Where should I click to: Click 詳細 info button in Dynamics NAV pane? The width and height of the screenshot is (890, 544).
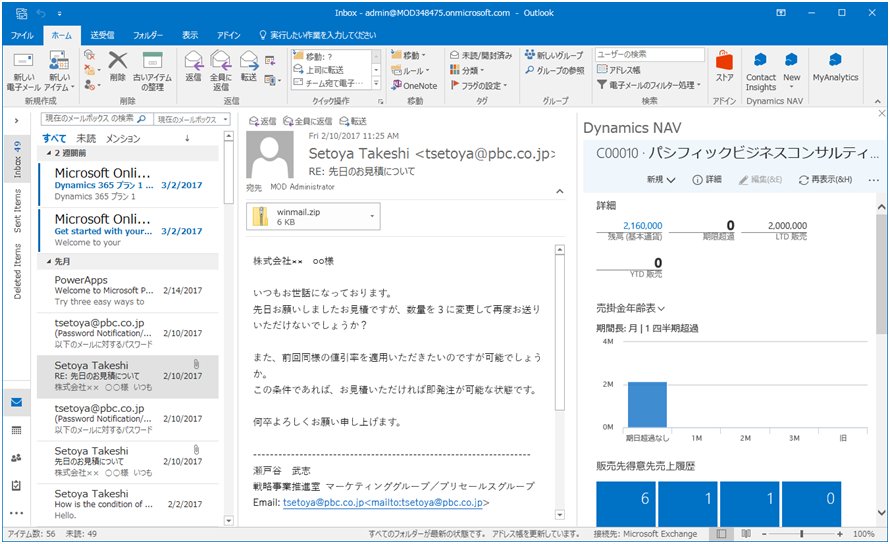point(707,179)
